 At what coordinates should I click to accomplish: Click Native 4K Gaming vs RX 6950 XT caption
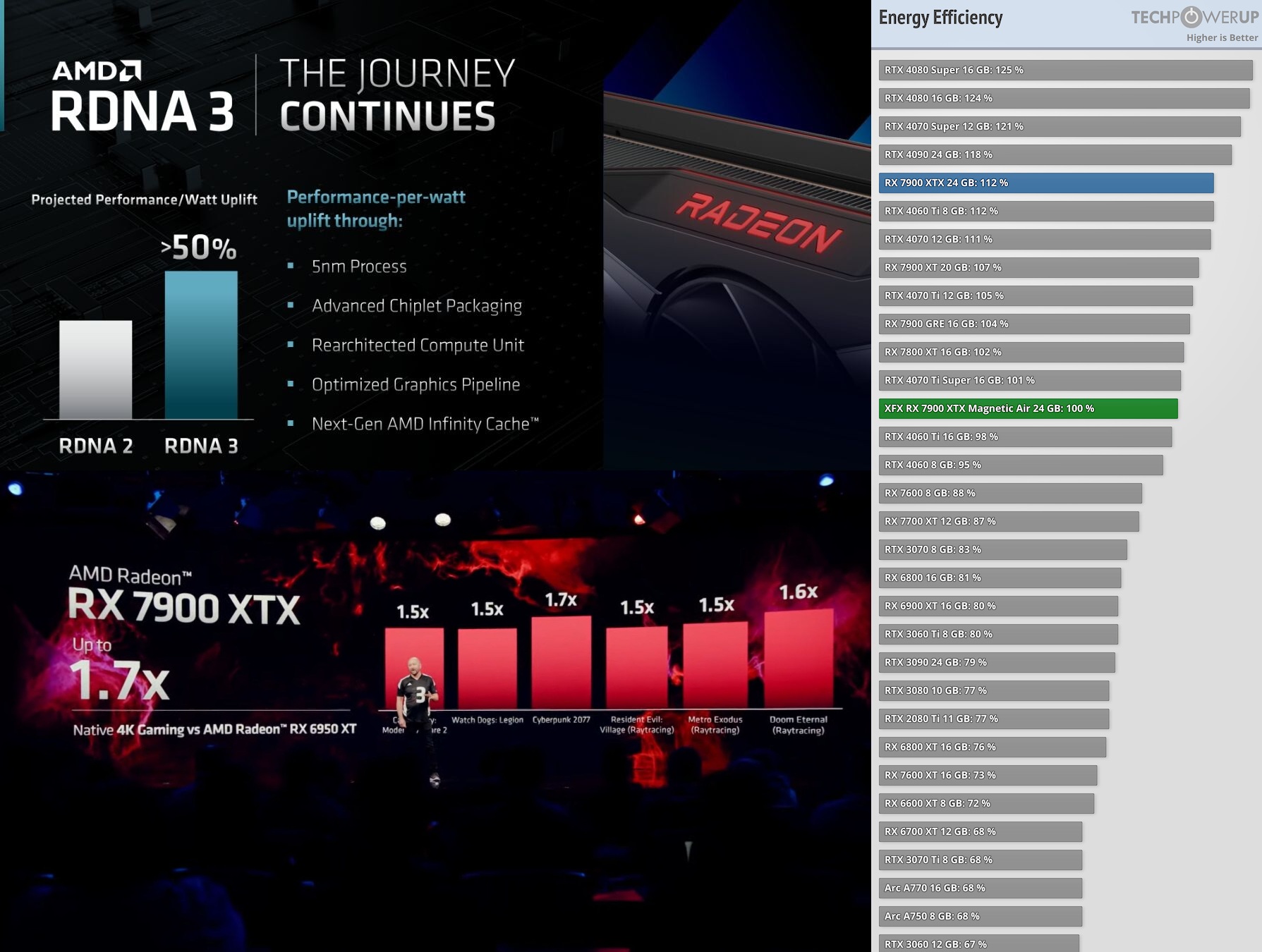point(214,729)
